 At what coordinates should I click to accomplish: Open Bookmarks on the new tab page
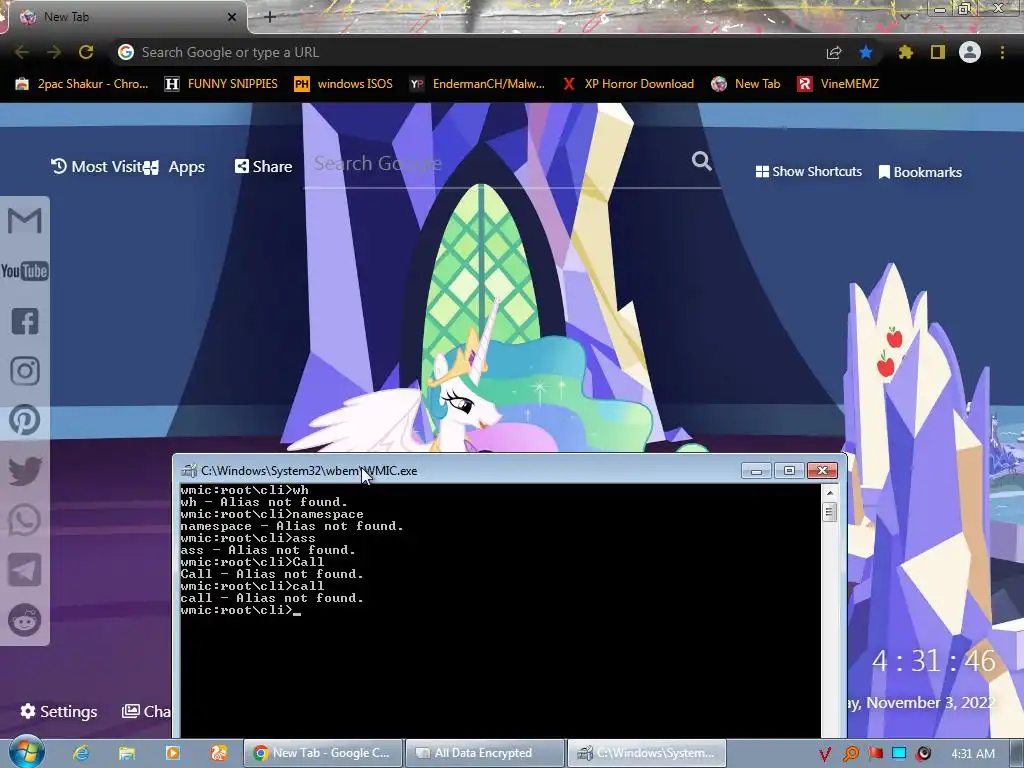(x=920, y=172)
